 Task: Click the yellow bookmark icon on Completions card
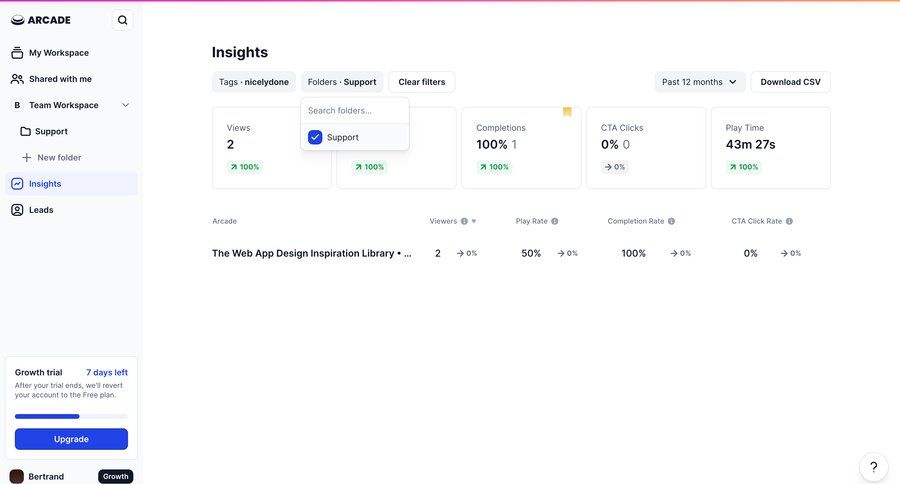[x=567, y=112]
